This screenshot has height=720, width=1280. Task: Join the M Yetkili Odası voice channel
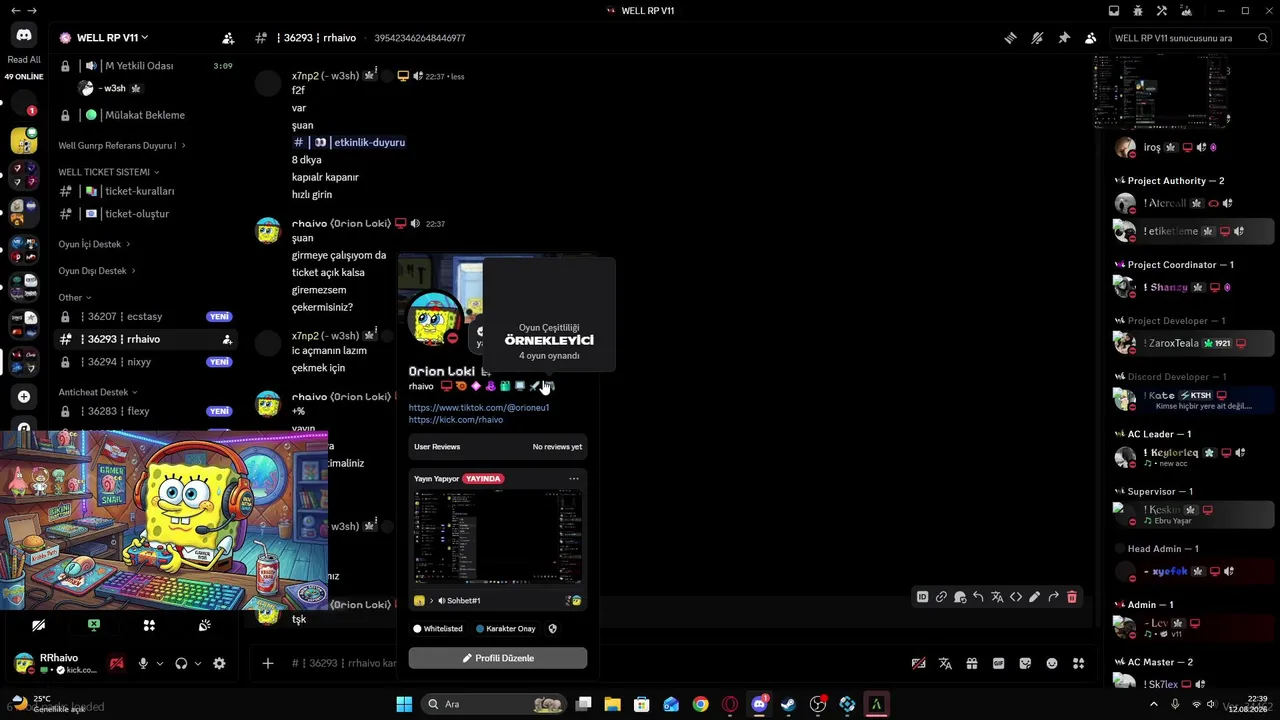tap(145, 66)
